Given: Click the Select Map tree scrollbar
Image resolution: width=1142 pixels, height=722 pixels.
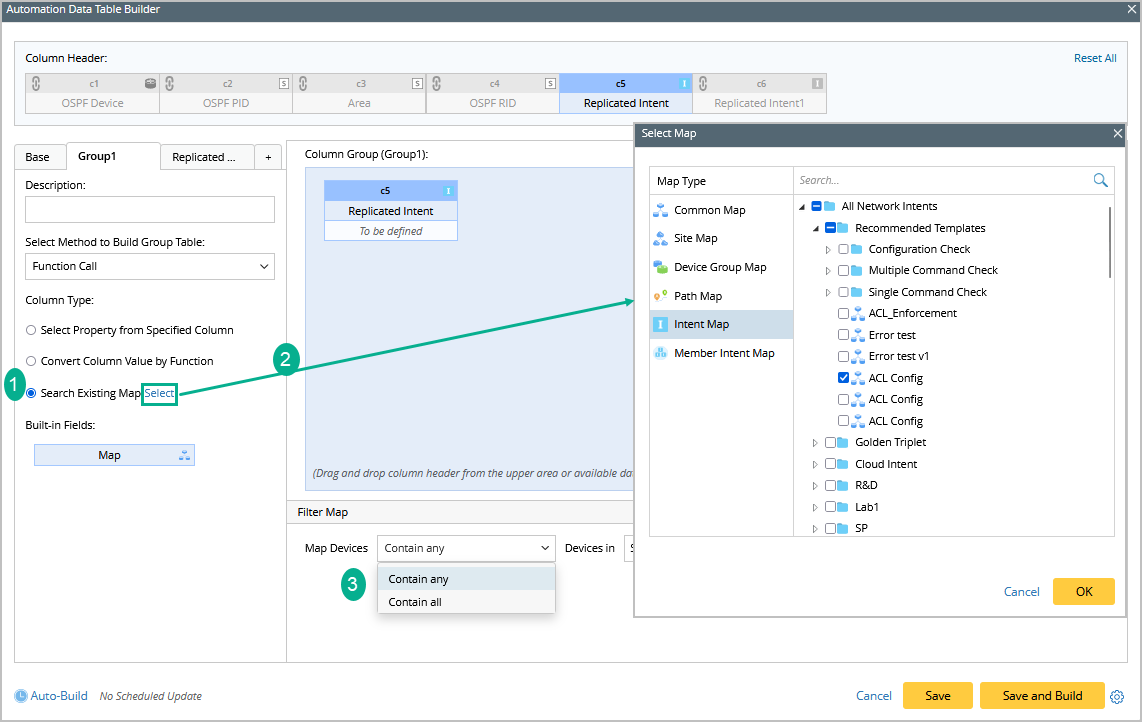Looking at the screenshot, I should point(1110,243).
